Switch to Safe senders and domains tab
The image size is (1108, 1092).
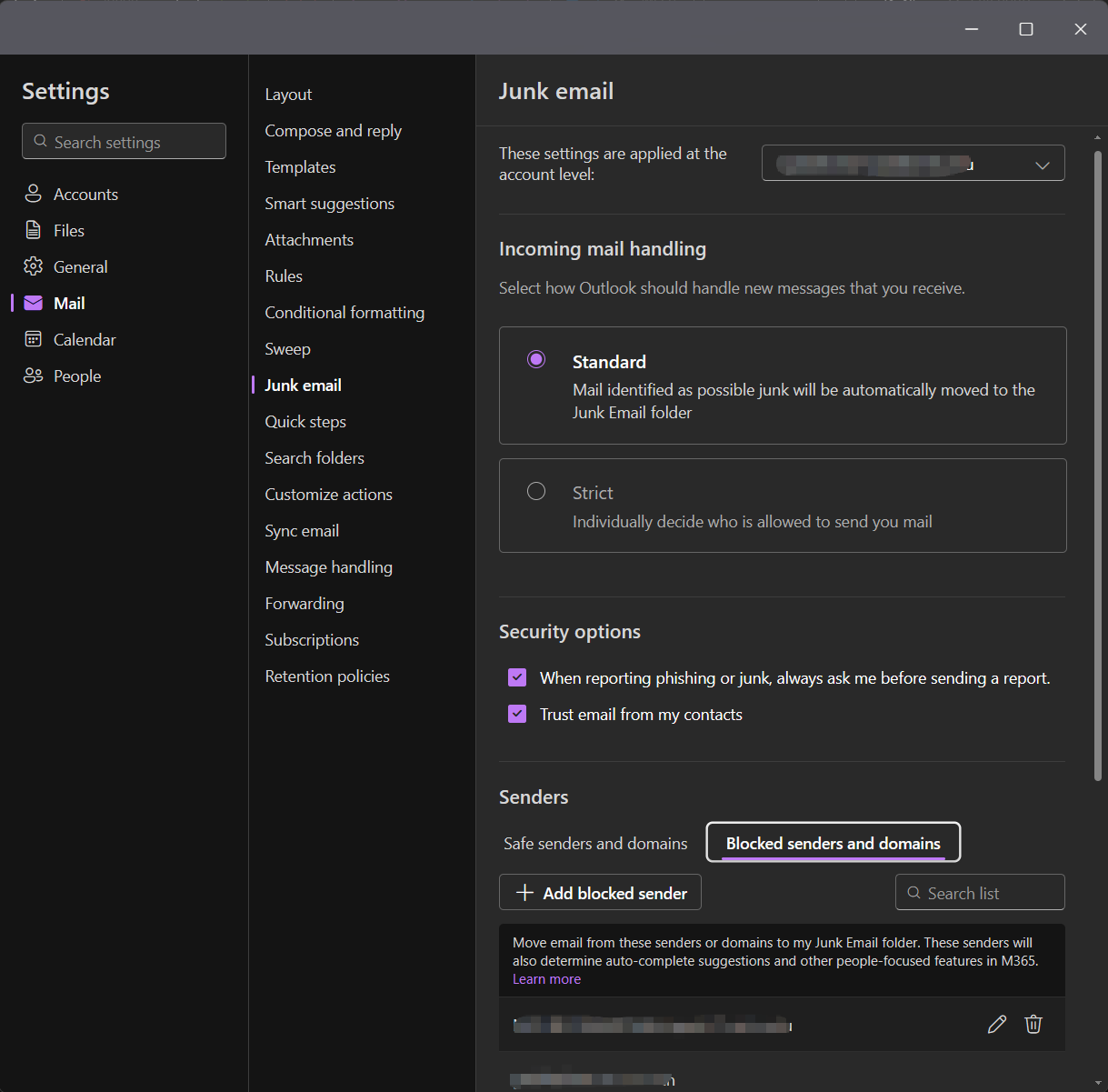tap(595, 844)
